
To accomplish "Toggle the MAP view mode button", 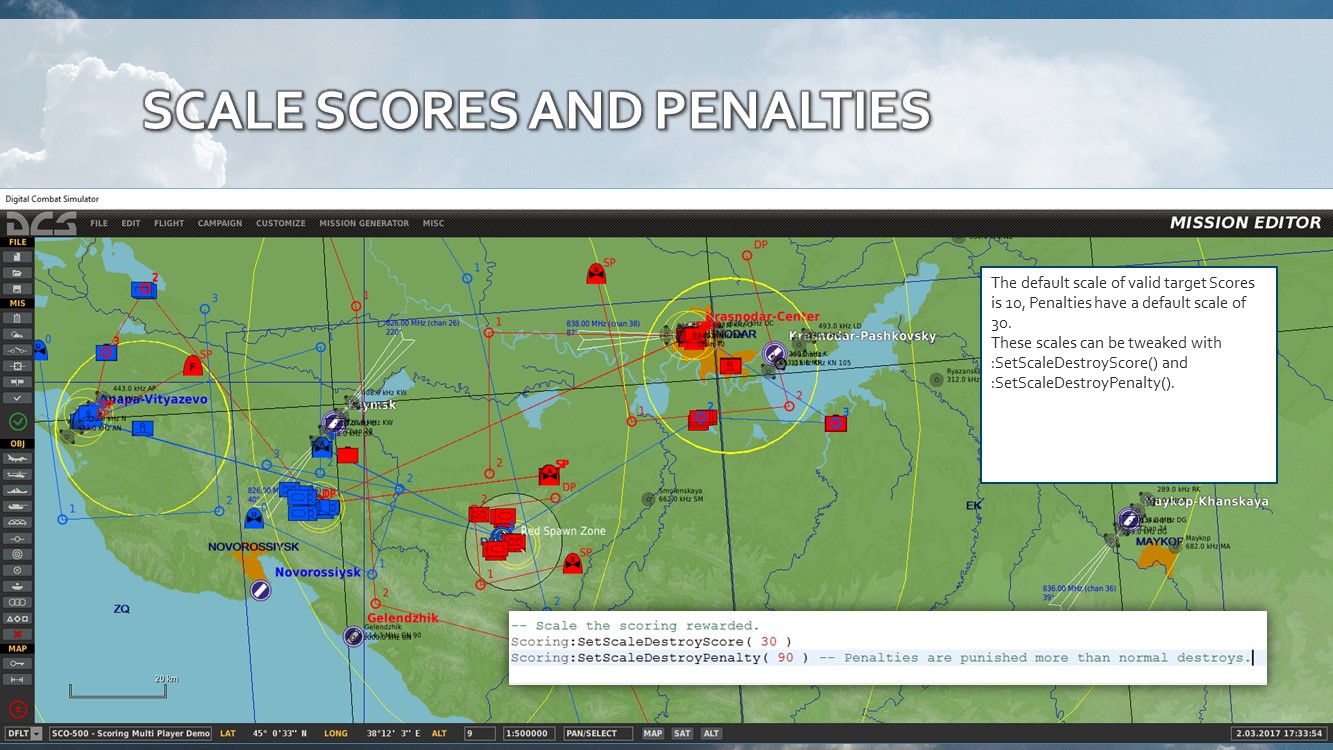I will (652, 733).
